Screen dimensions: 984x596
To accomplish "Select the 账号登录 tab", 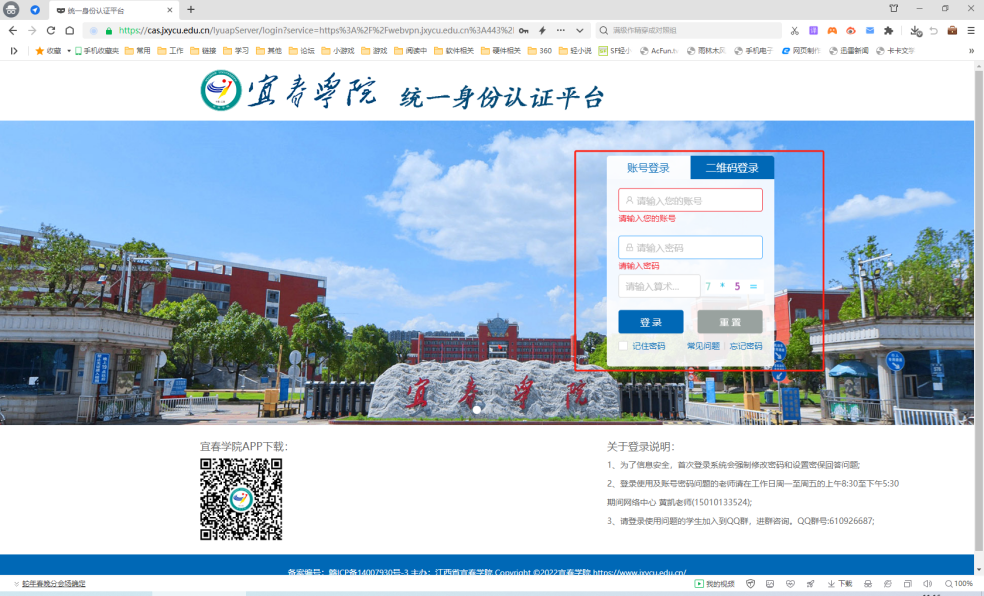I will tap(648, 168).
